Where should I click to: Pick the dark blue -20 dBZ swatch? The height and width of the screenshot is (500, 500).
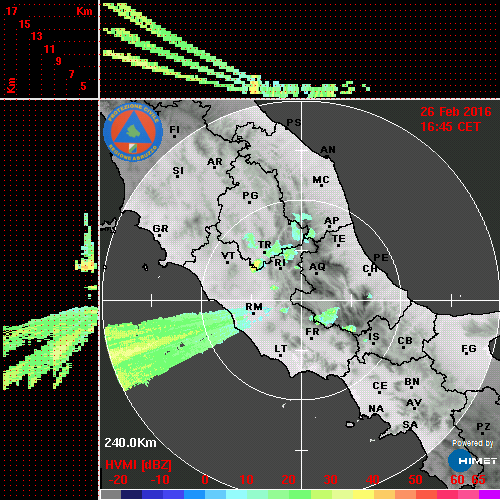(131, 494)
